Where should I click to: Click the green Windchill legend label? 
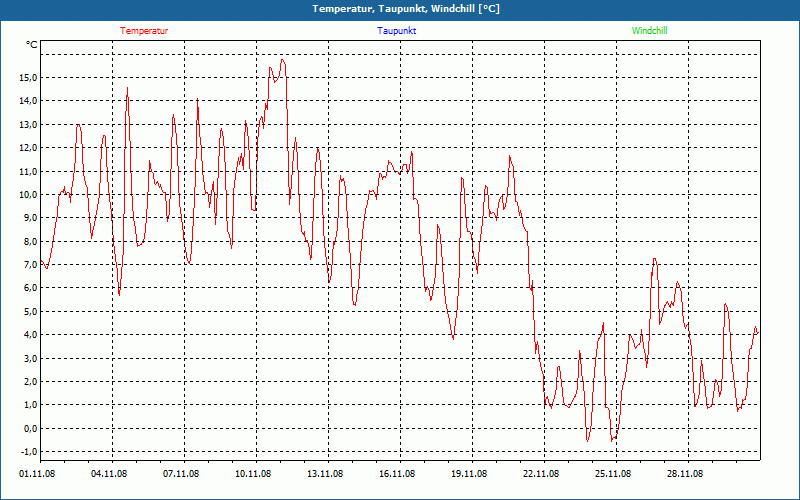click(x=649, y=31)
